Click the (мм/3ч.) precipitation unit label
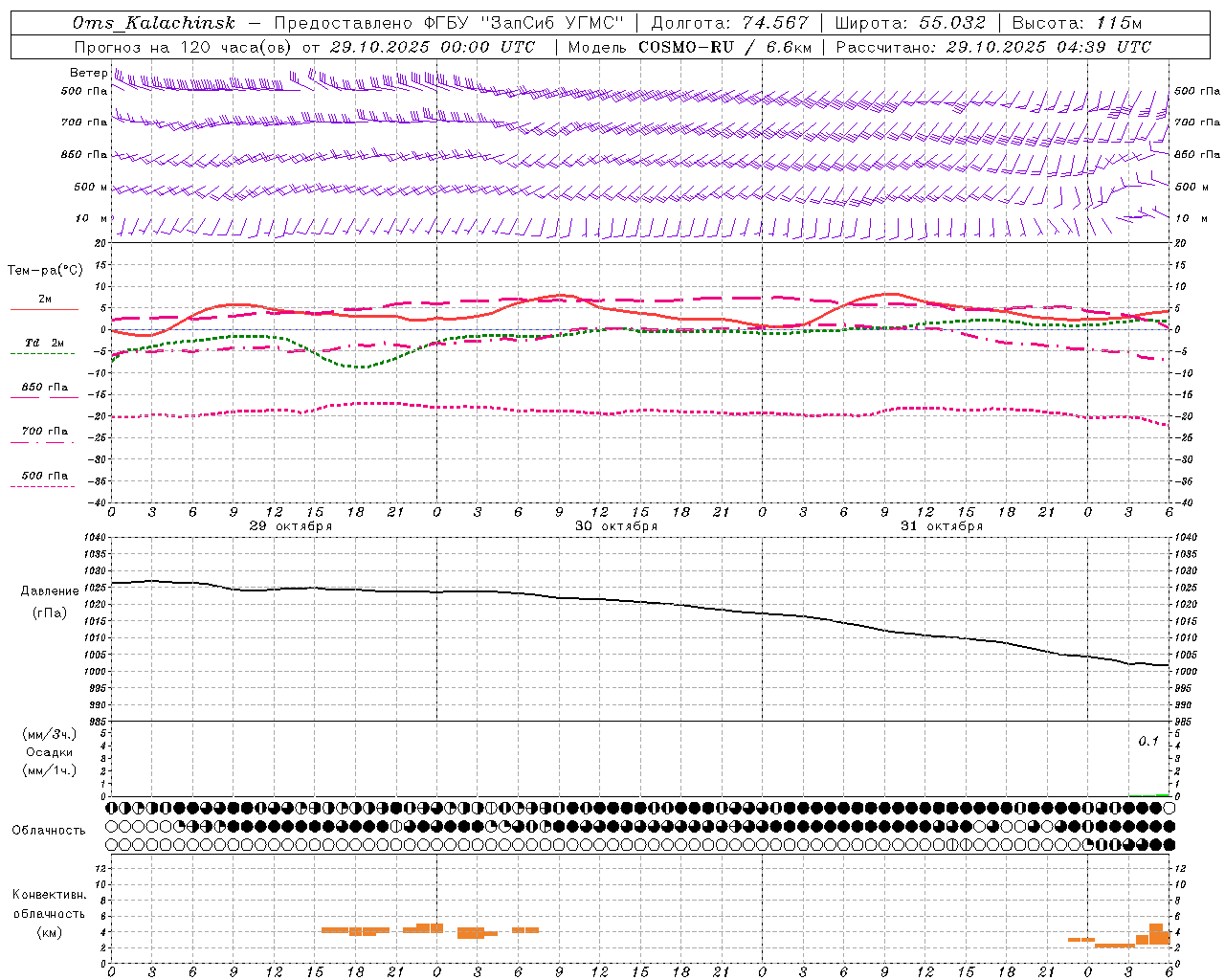The width and height of the screenshot is (1225, 980). [50, 735]
